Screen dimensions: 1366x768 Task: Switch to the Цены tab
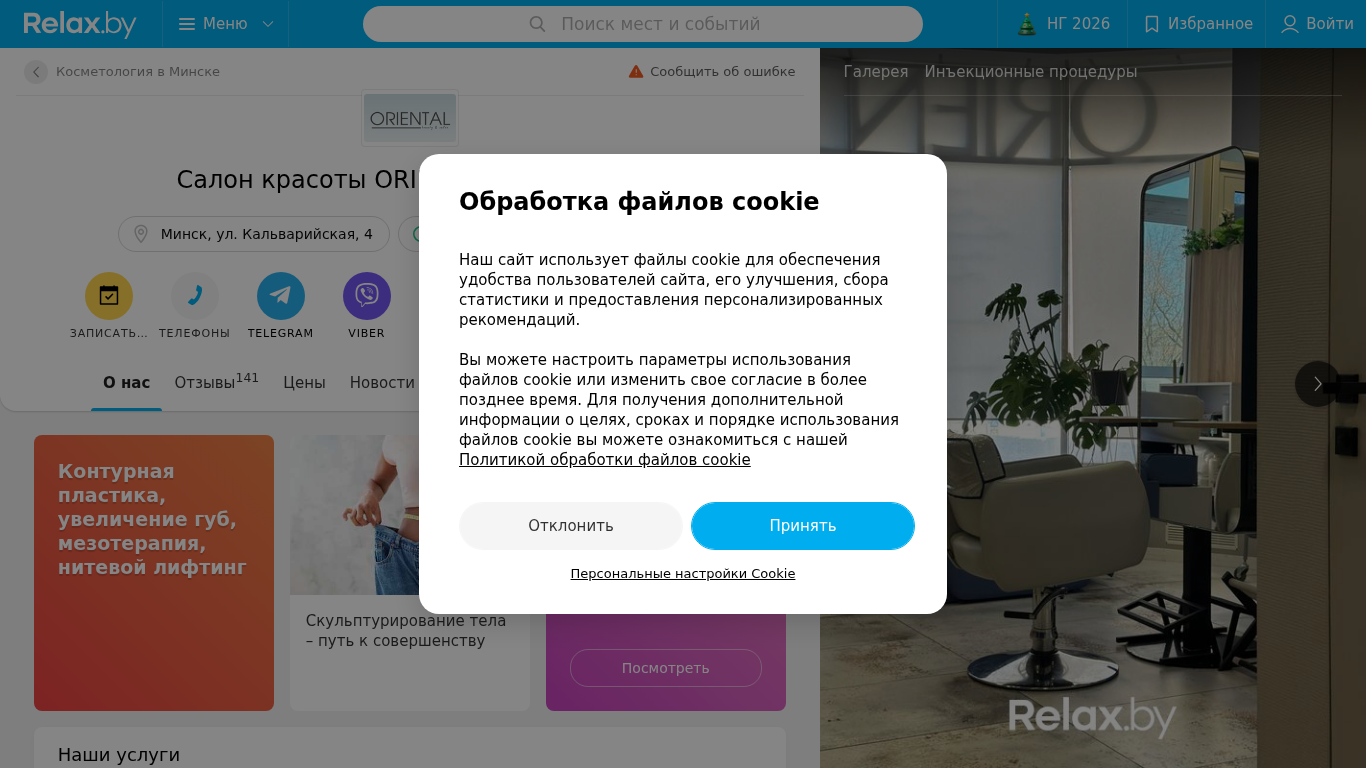(x=304, y=382)
